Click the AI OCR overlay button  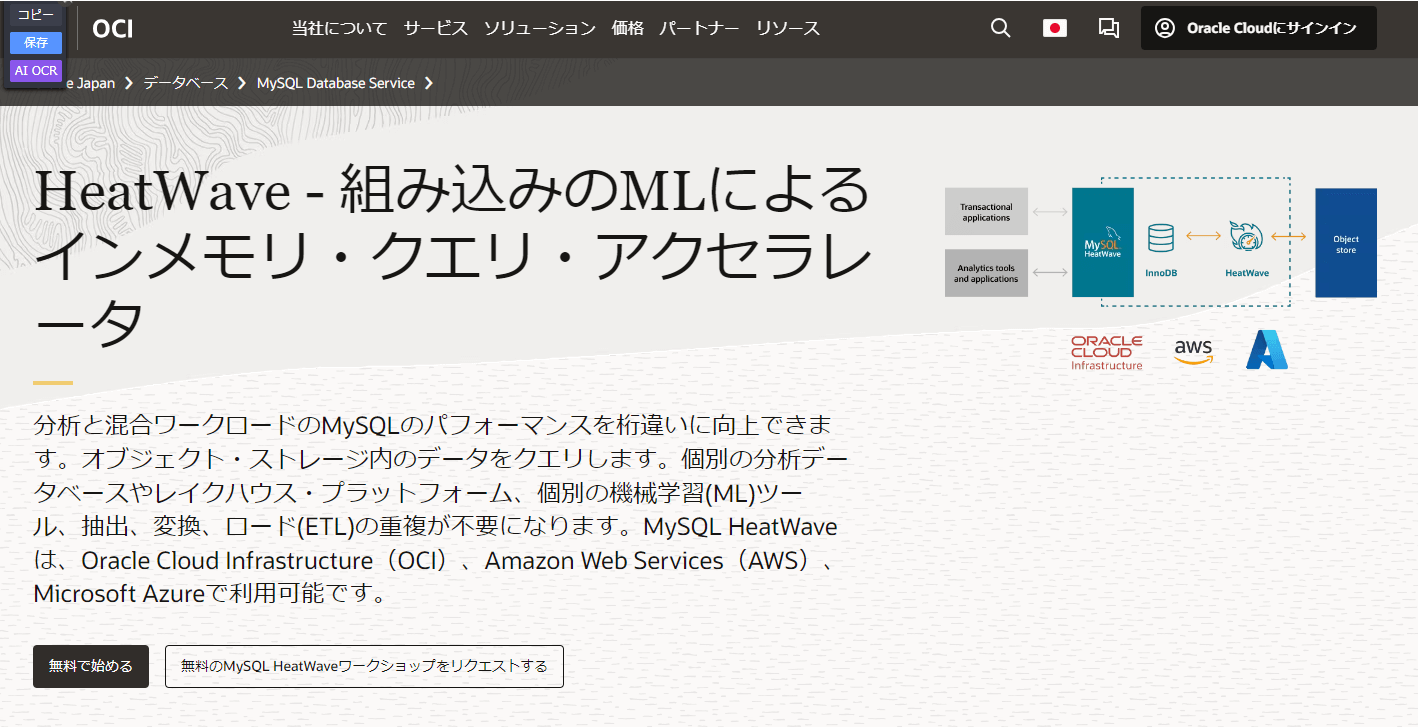point(36,70)
